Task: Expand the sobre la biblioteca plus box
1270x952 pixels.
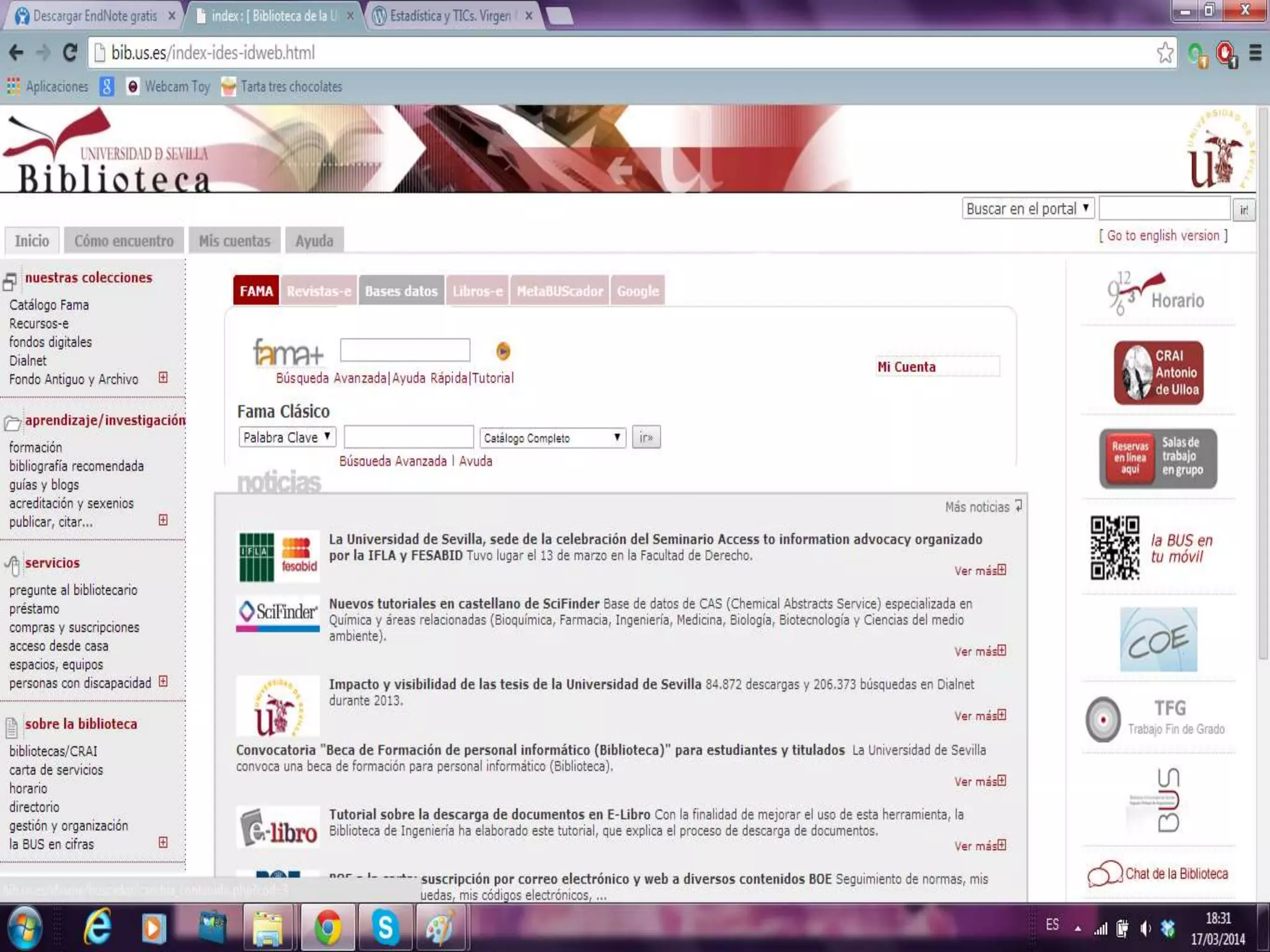Action: pos(163,842)
